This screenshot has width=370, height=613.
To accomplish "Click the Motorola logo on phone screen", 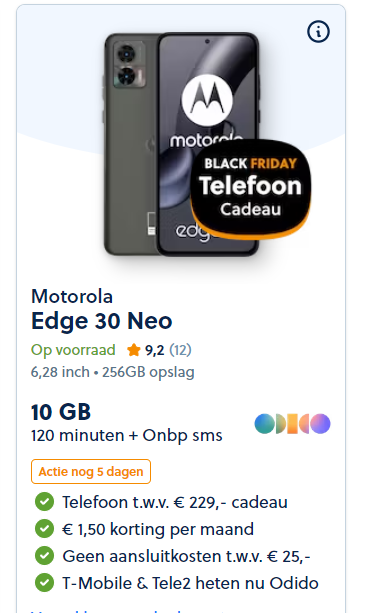I will coord(207,100).
